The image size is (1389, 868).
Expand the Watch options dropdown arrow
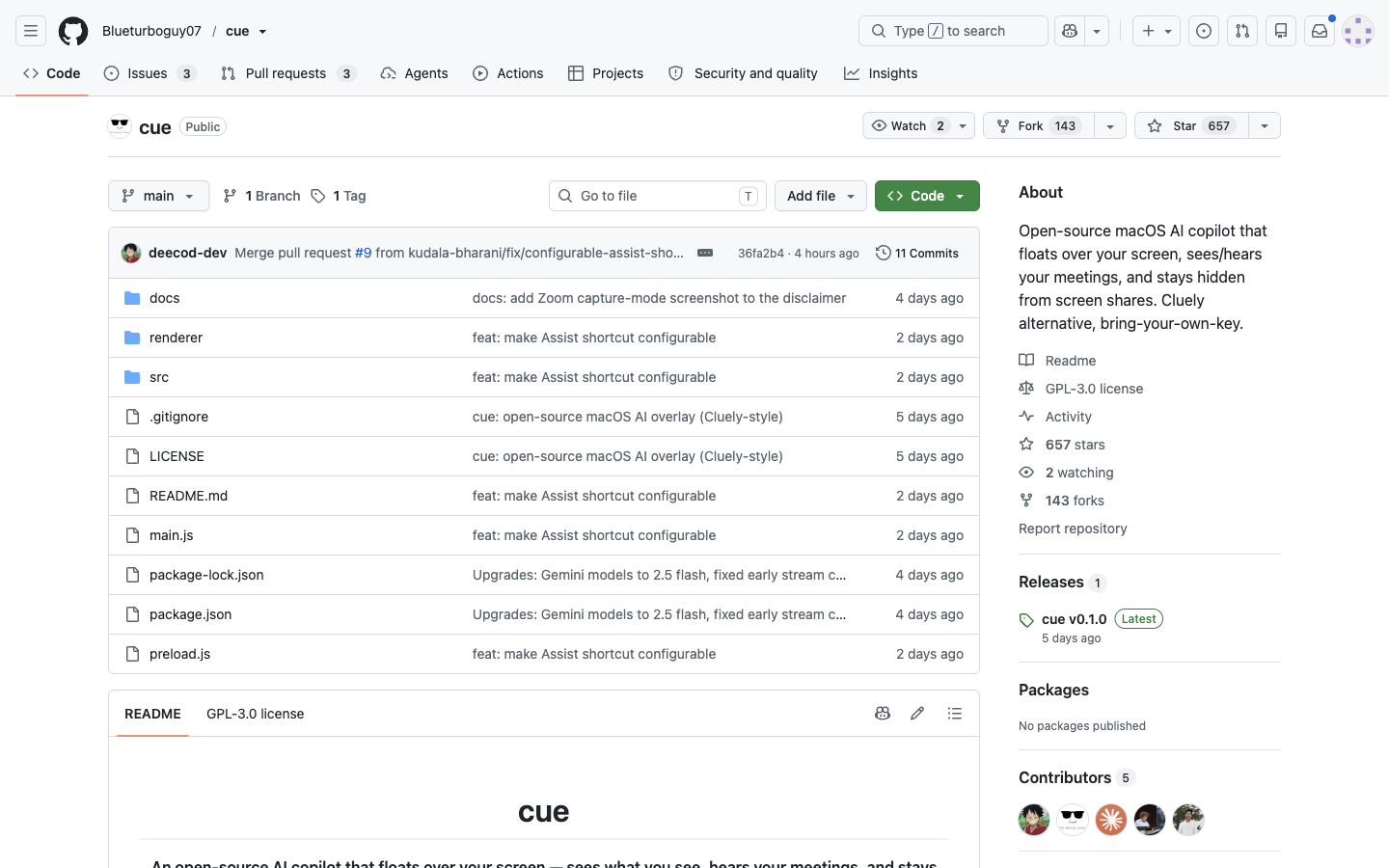click(x=963, y=126)
